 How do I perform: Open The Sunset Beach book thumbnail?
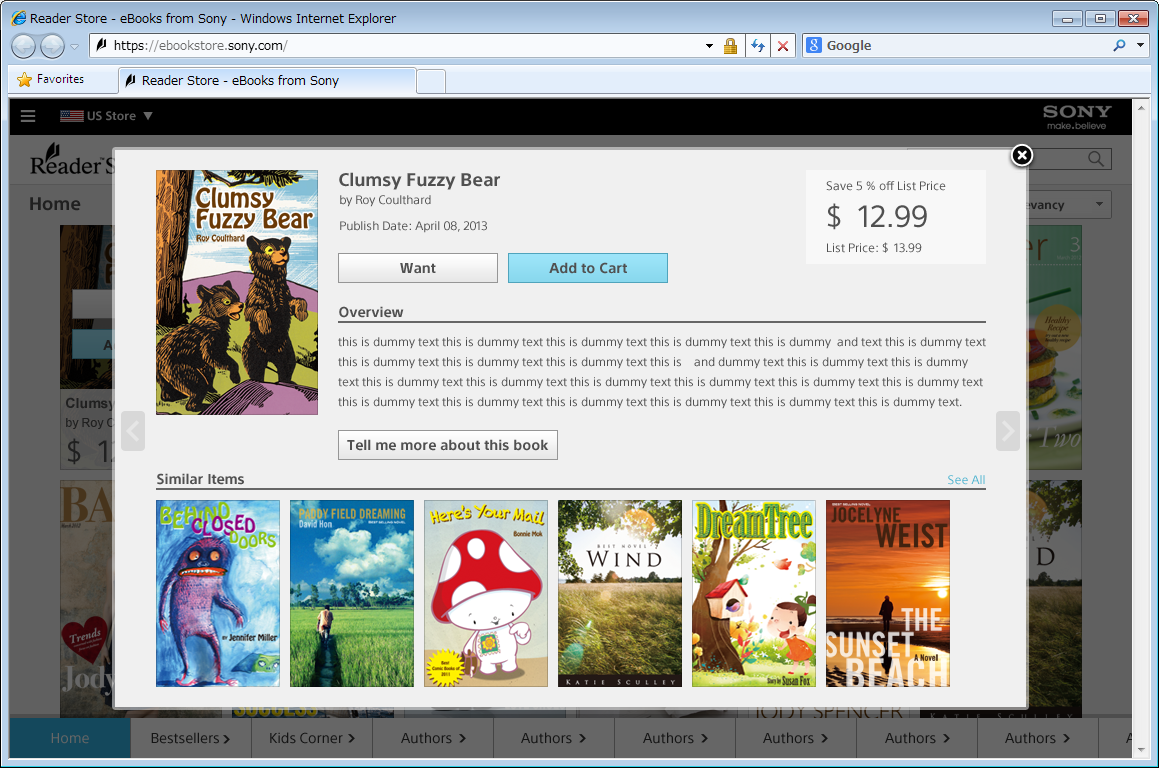tap(888, 594)
